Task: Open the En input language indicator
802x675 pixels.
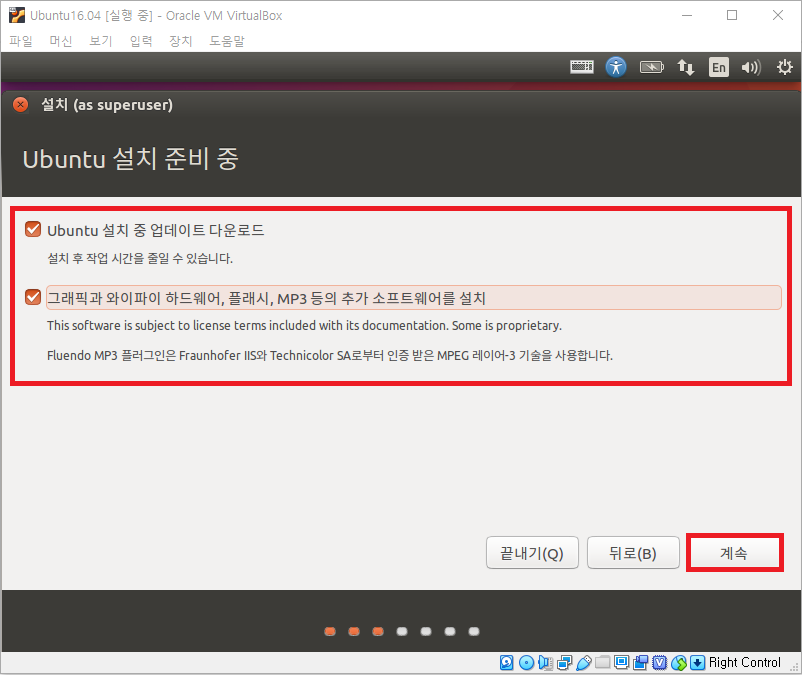Action: point(719,67)
